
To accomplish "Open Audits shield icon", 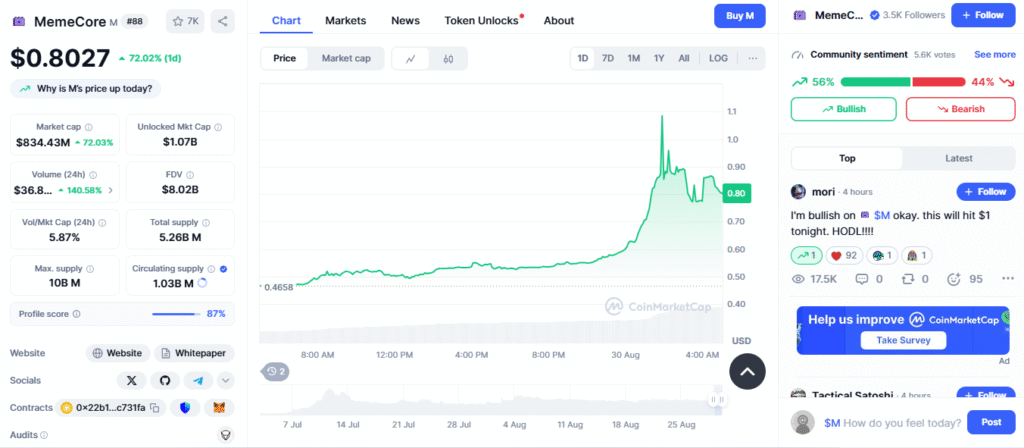I will [x=226, y=435].
